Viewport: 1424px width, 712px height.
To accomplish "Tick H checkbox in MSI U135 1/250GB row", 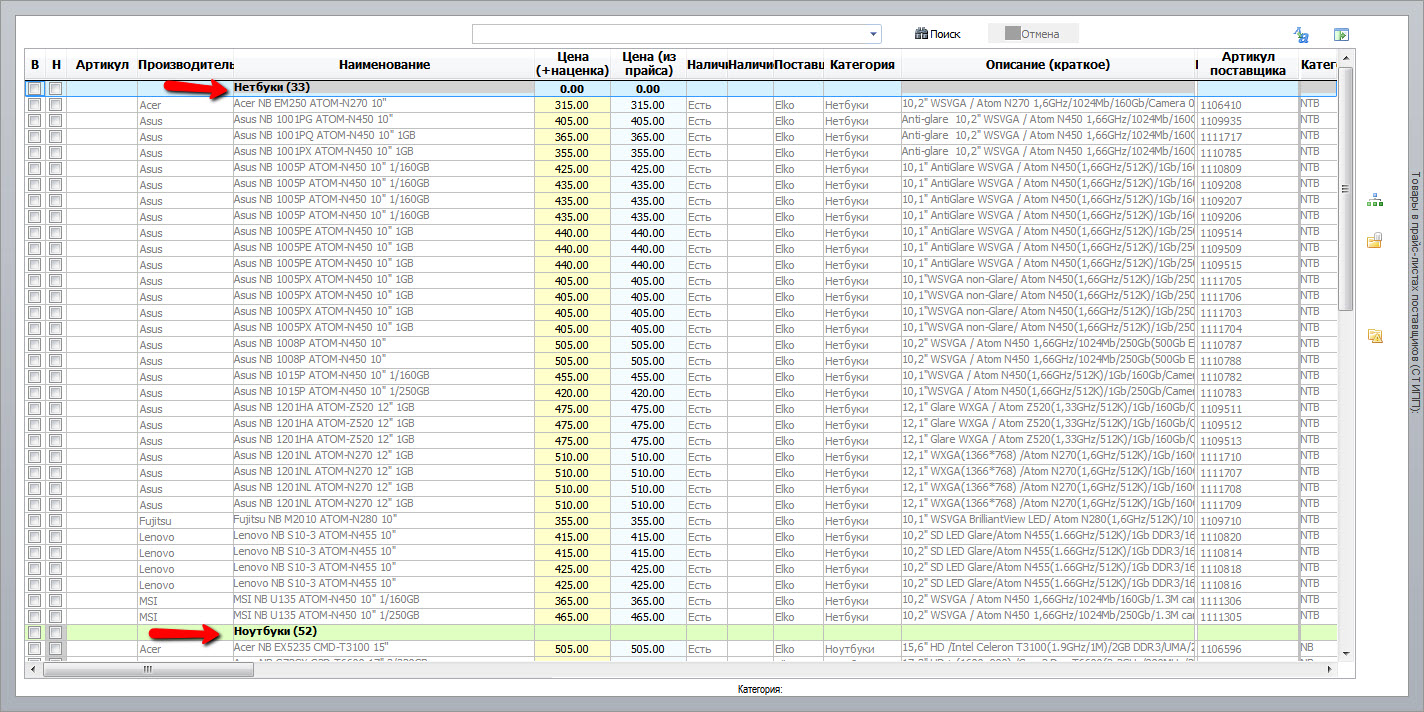I will click(56, 617).
